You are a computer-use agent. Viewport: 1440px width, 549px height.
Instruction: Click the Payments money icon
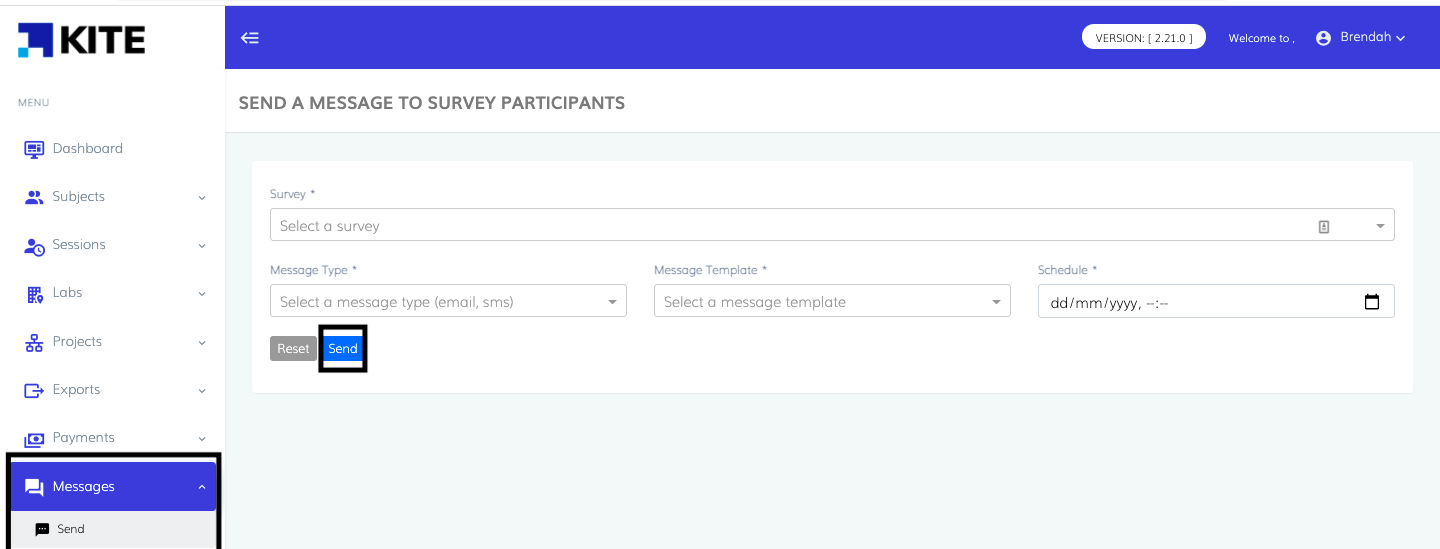click(34, 439)
